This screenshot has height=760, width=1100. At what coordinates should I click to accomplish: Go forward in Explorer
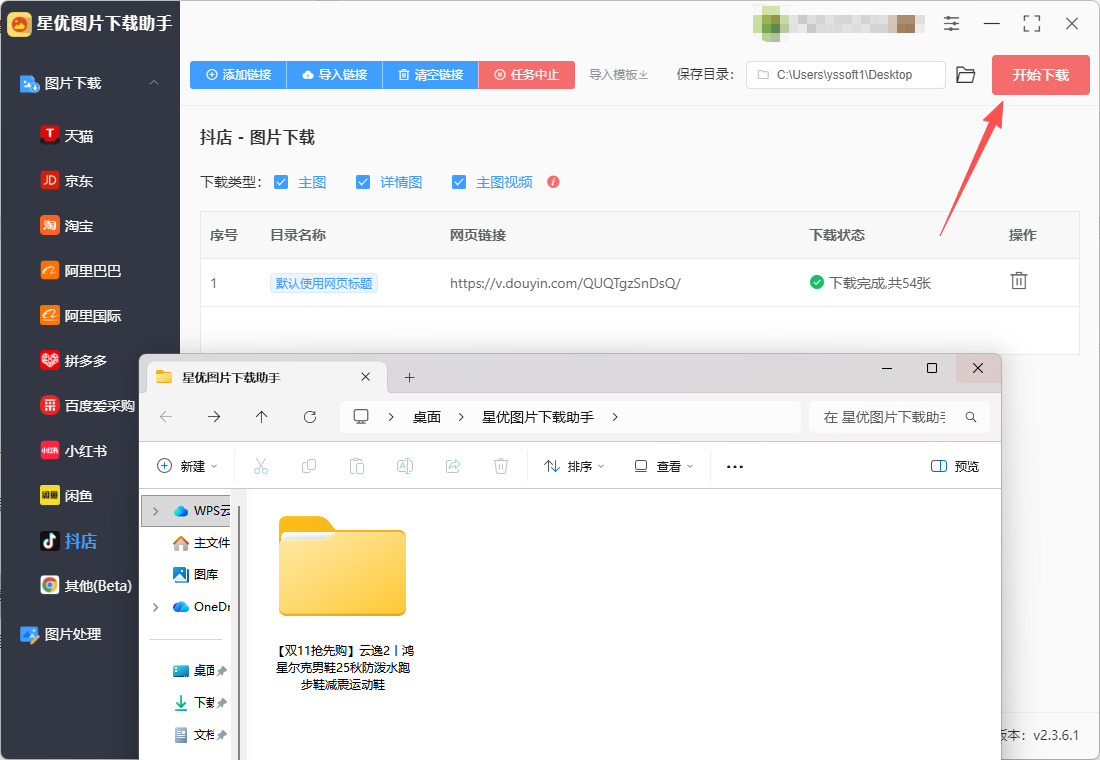click(x=214, y=417)
